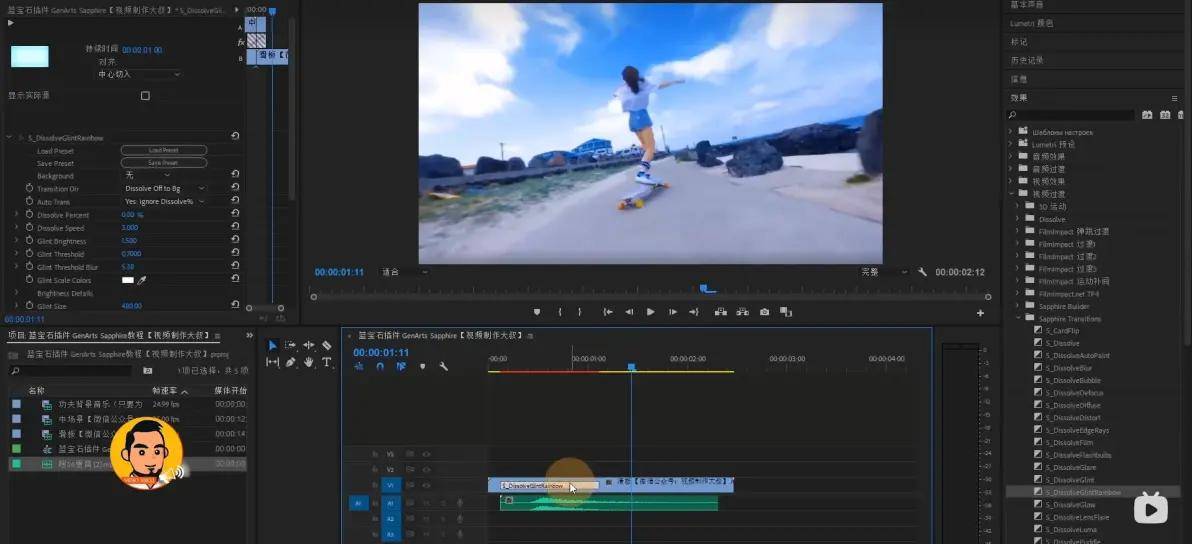
Task: Toggle timeline Snap magnet icon
Action: coord(380,366)
